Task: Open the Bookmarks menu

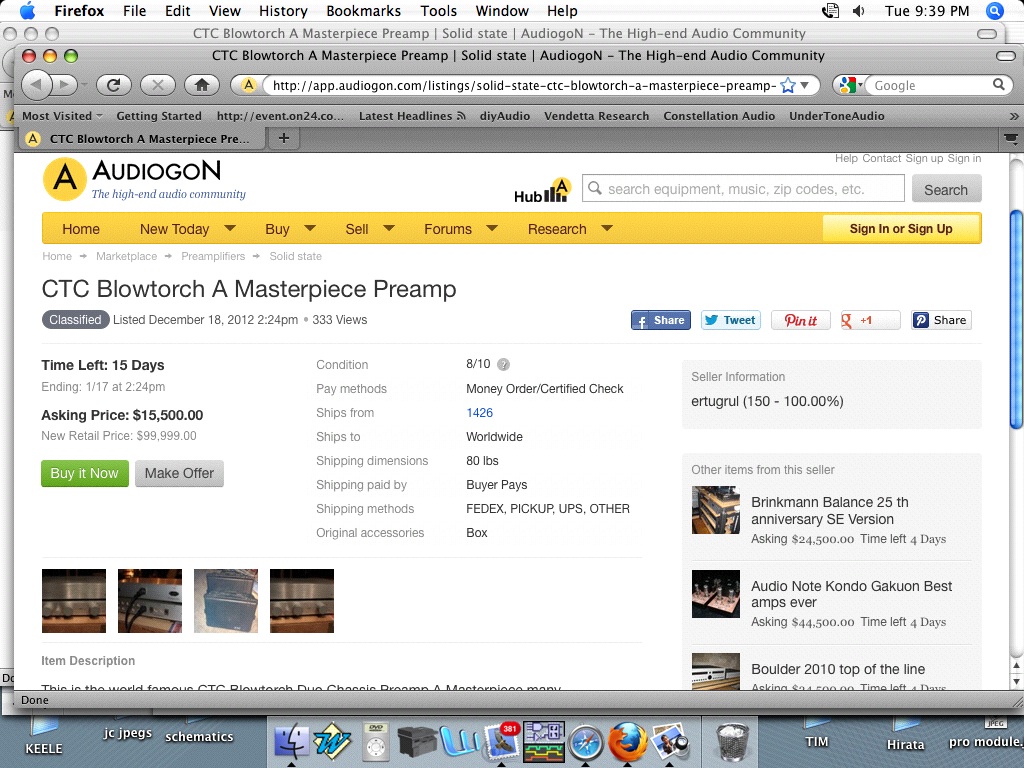Action: (363, 10)
